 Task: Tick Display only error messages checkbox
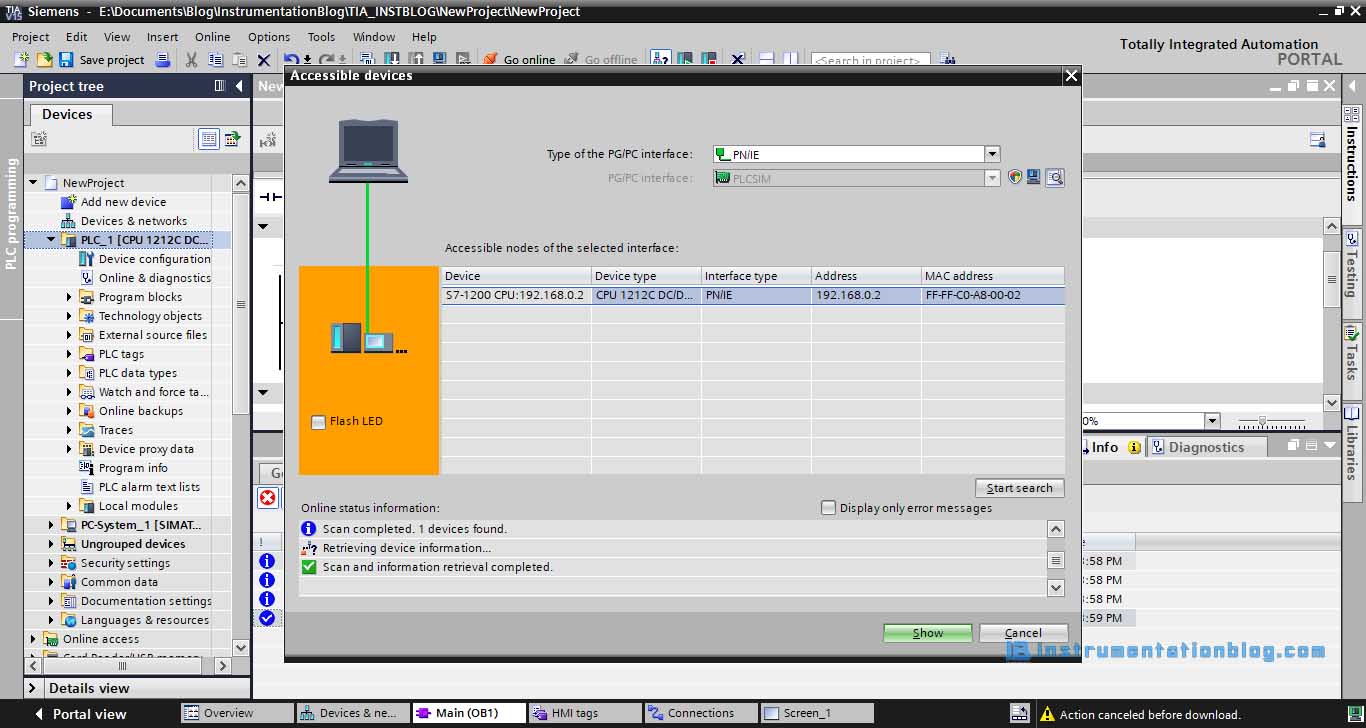point(828,508)
